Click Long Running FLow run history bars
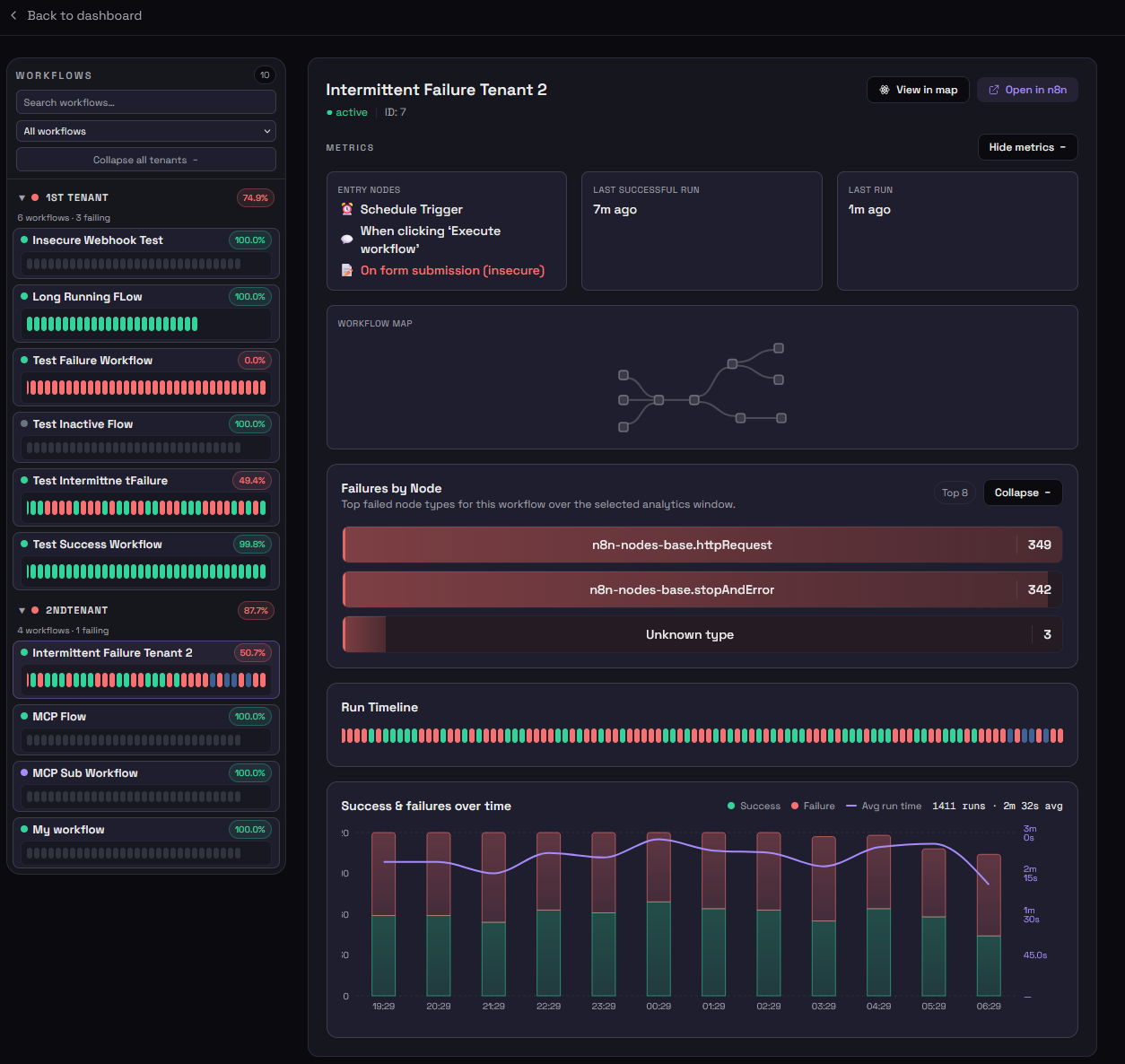The height and width of the screenshot is (1064, 1125). (112, 324)
